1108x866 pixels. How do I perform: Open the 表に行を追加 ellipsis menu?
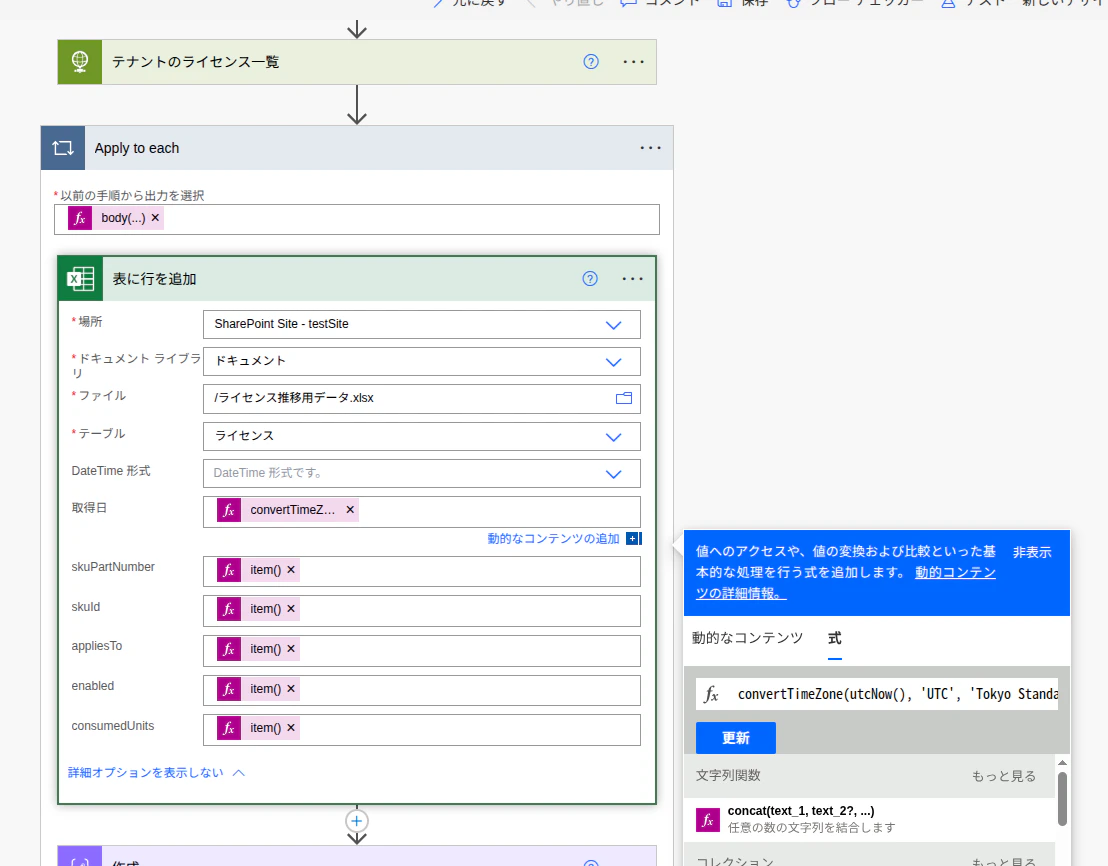pos(632,279)
